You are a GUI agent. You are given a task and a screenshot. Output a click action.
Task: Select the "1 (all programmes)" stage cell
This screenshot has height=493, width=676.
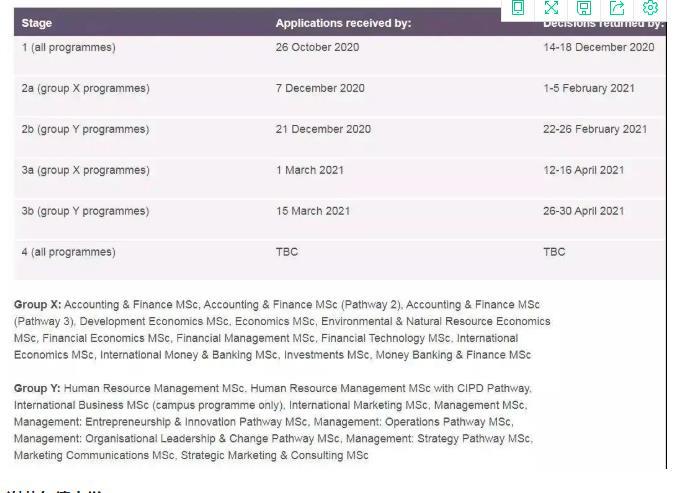(x=69, y=47)
